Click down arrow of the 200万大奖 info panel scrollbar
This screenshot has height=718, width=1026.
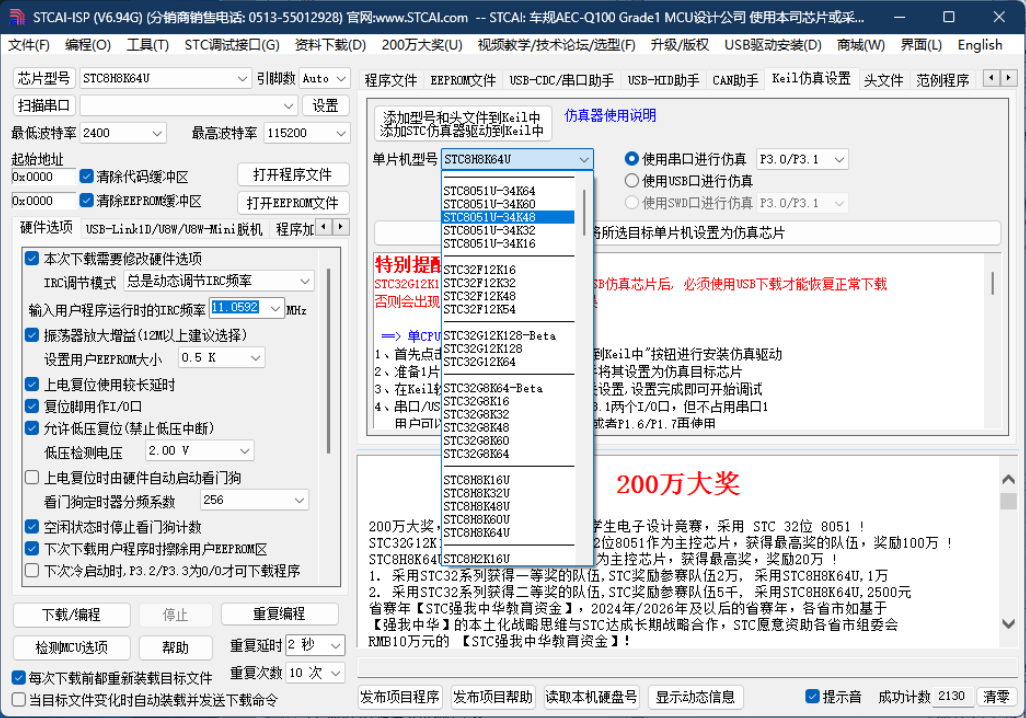1008,624
